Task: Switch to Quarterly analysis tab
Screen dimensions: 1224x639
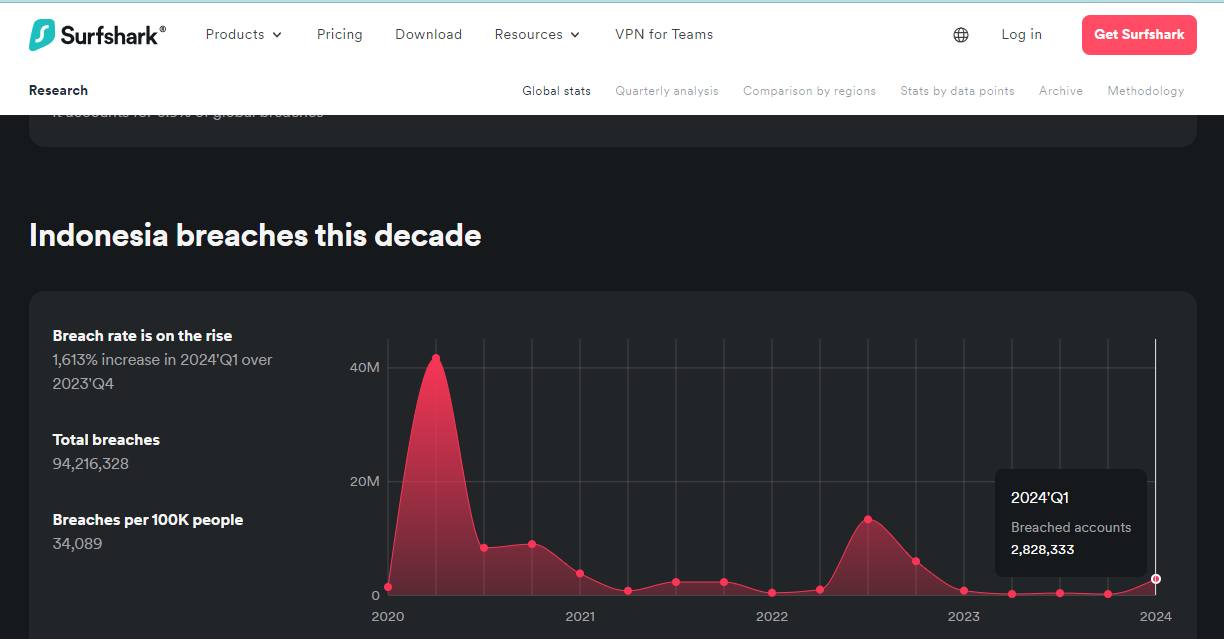Action: (666, 91)
